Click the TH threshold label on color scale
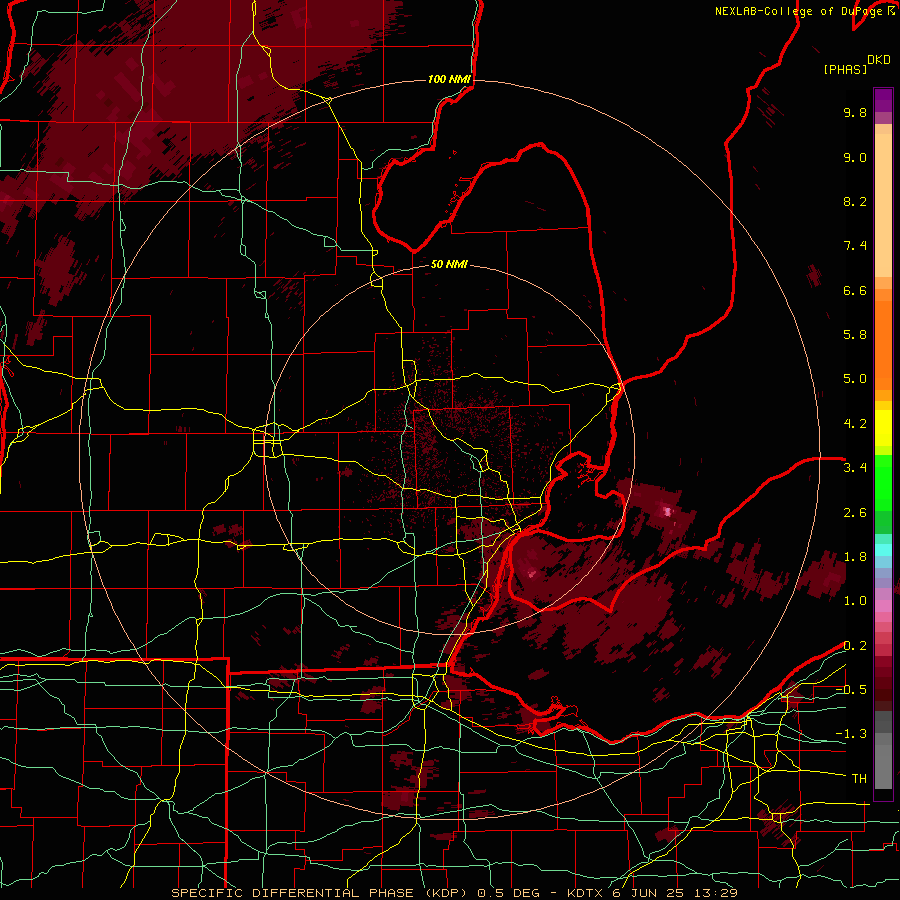This screenshot has height=900, width=900. [x=859, y=779]
